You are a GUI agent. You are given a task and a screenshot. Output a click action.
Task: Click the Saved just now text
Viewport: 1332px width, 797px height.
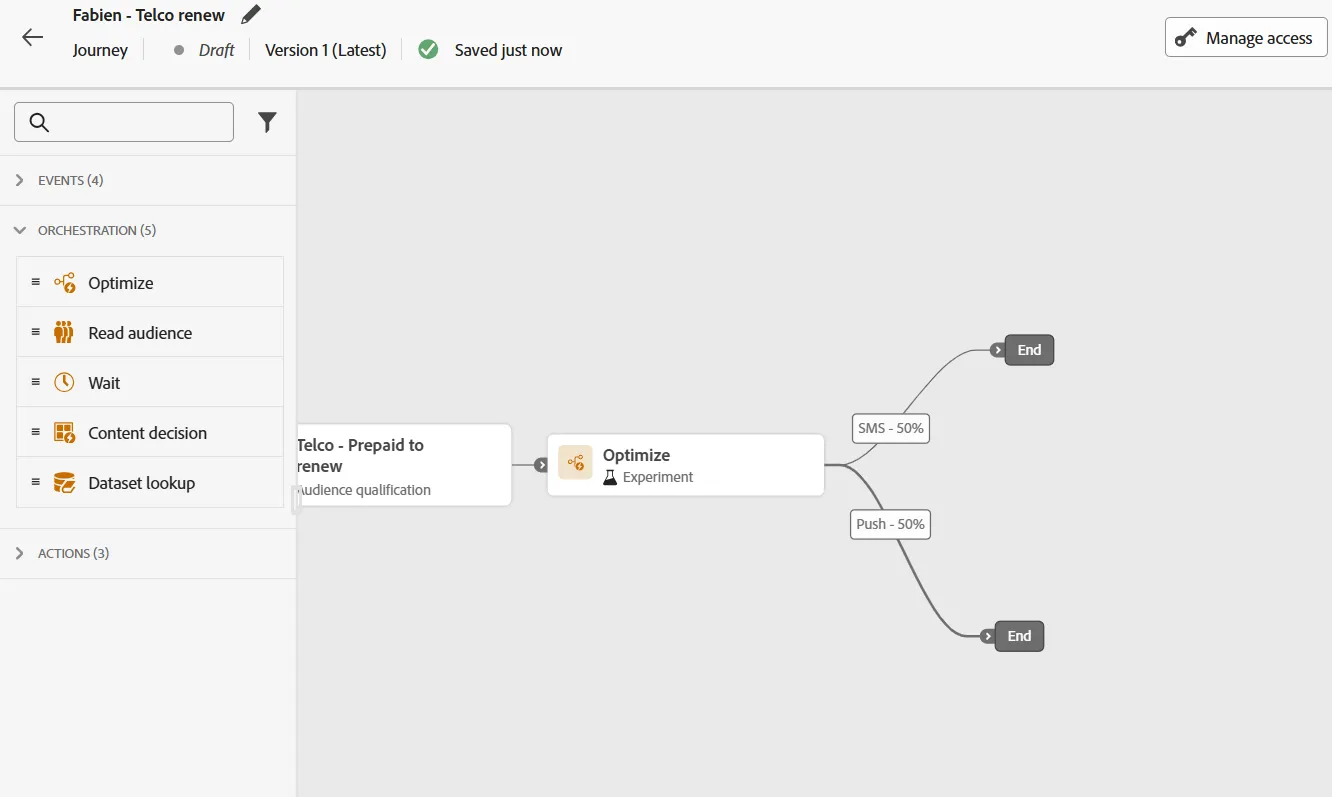508,50
